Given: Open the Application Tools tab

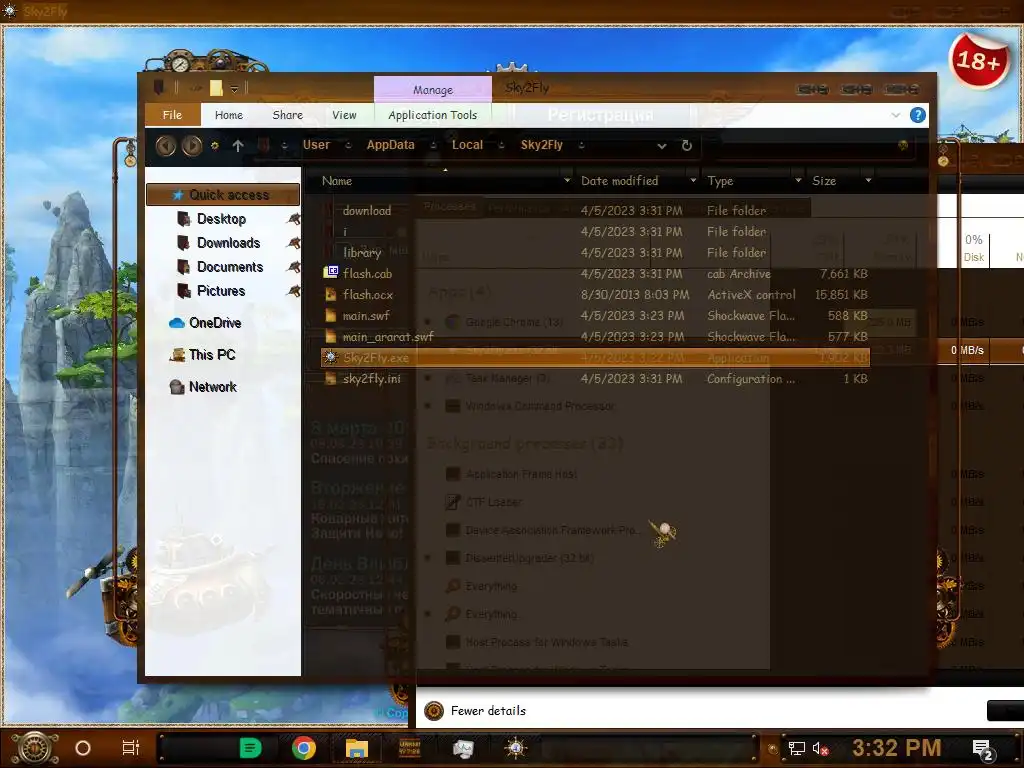Looking at the screenshot, I should [x=432, y=115].
